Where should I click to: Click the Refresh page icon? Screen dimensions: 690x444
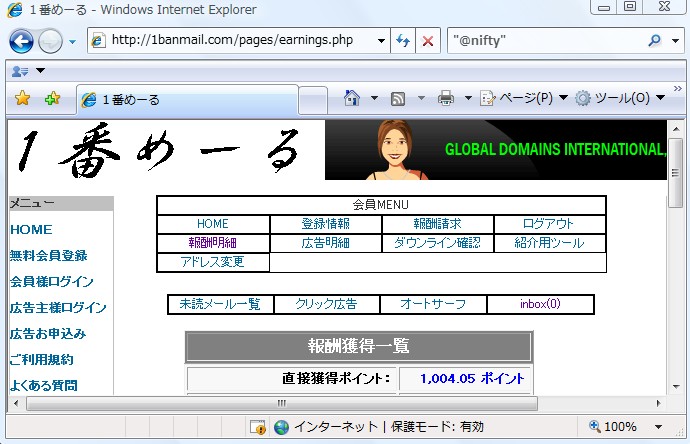pyautogui.click(x=403, y=40)
